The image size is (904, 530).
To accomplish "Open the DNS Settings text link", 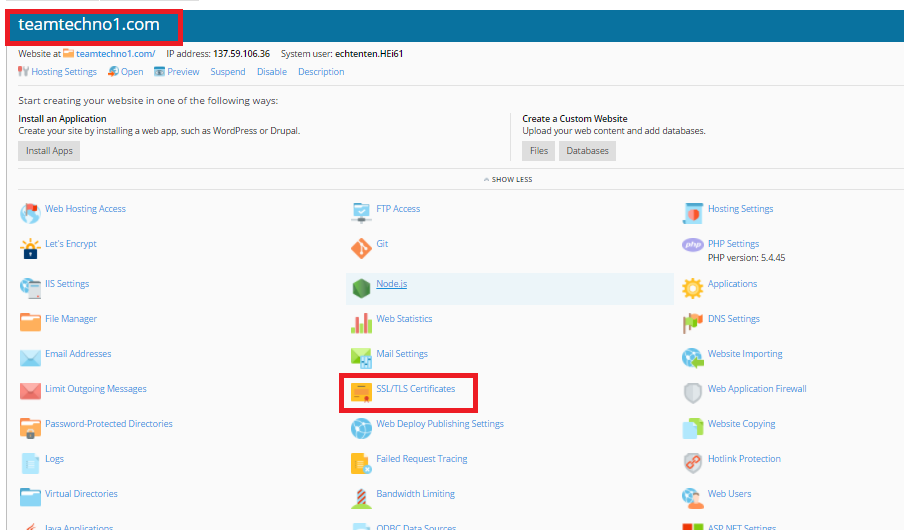I will pos(734,319).
